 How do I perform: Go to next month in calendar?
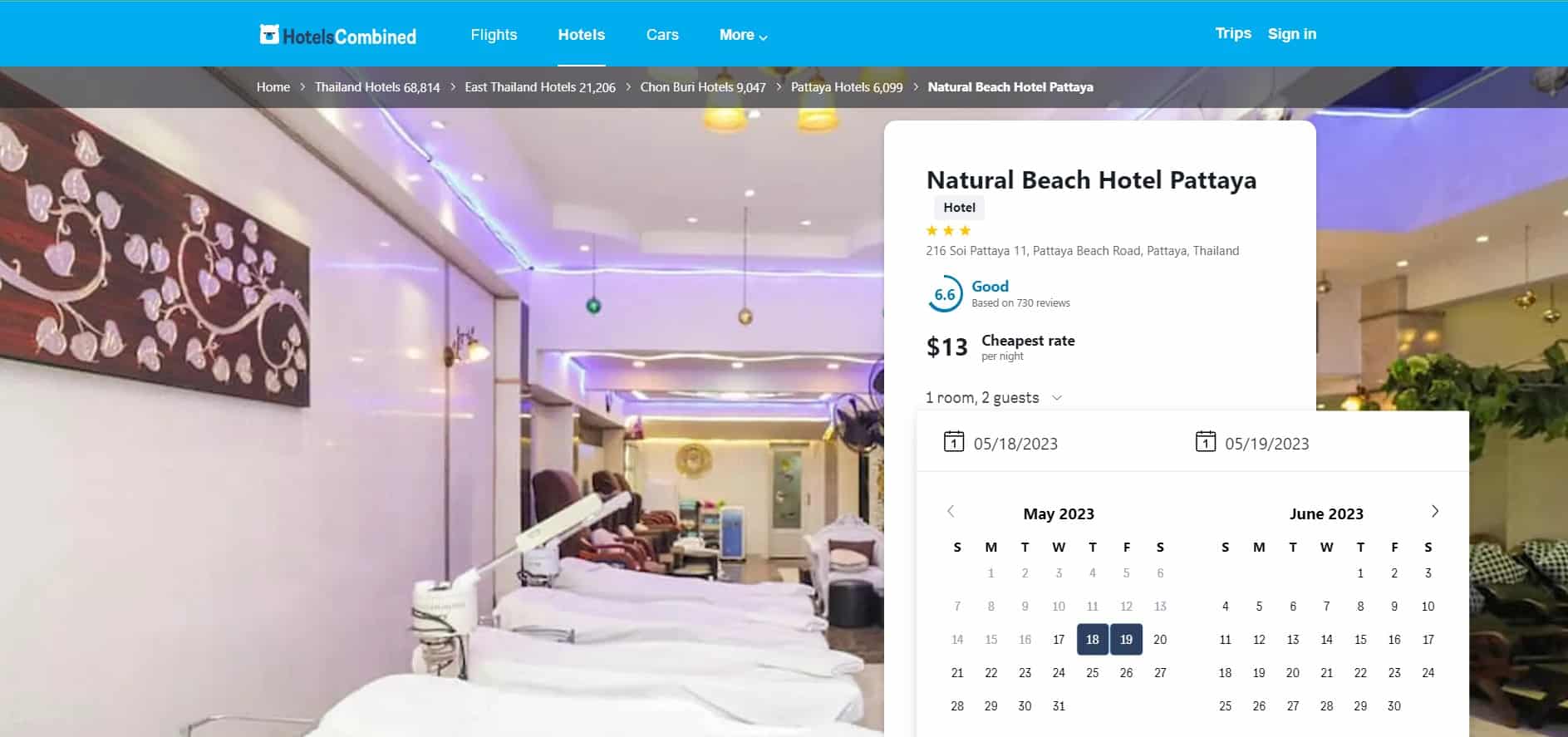pyautogui.click(x=1435, y=511)
